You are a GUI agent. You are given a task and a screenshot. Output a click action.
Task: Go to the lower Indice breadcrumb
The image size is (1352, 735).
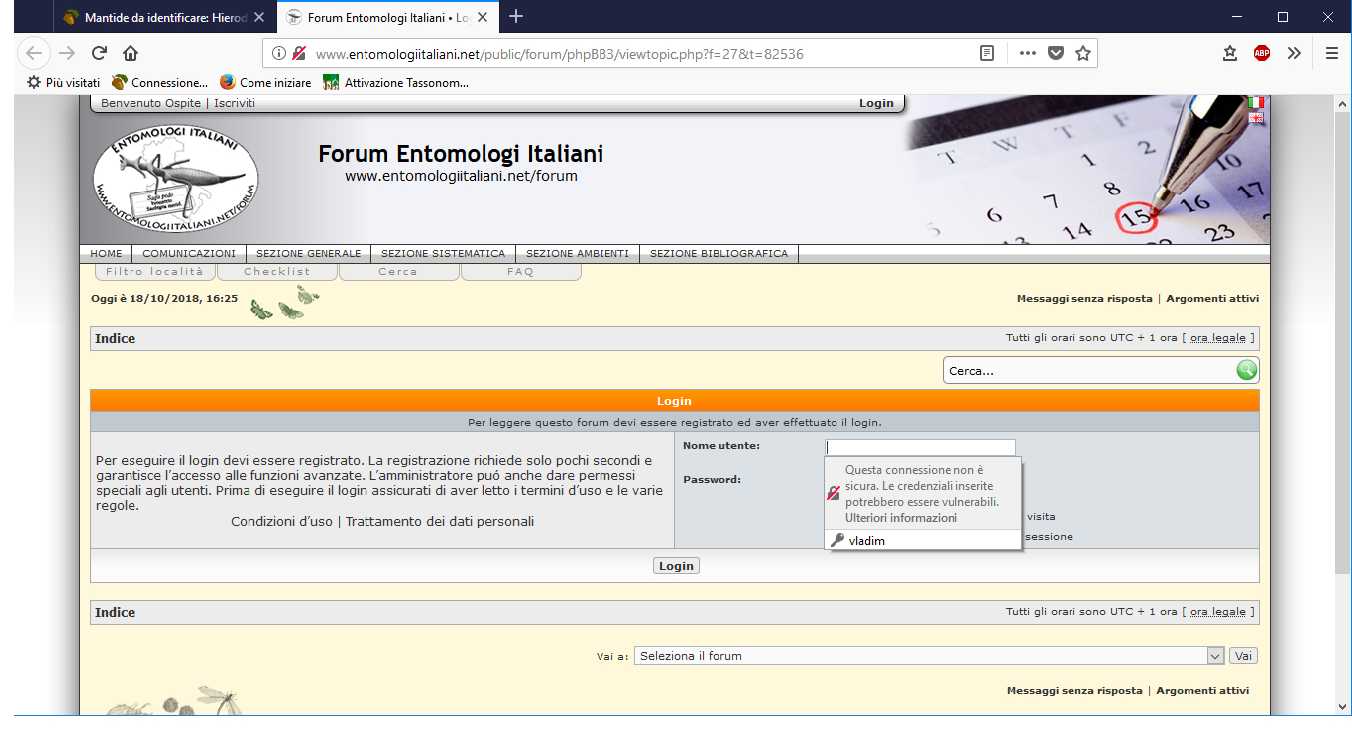115,612
